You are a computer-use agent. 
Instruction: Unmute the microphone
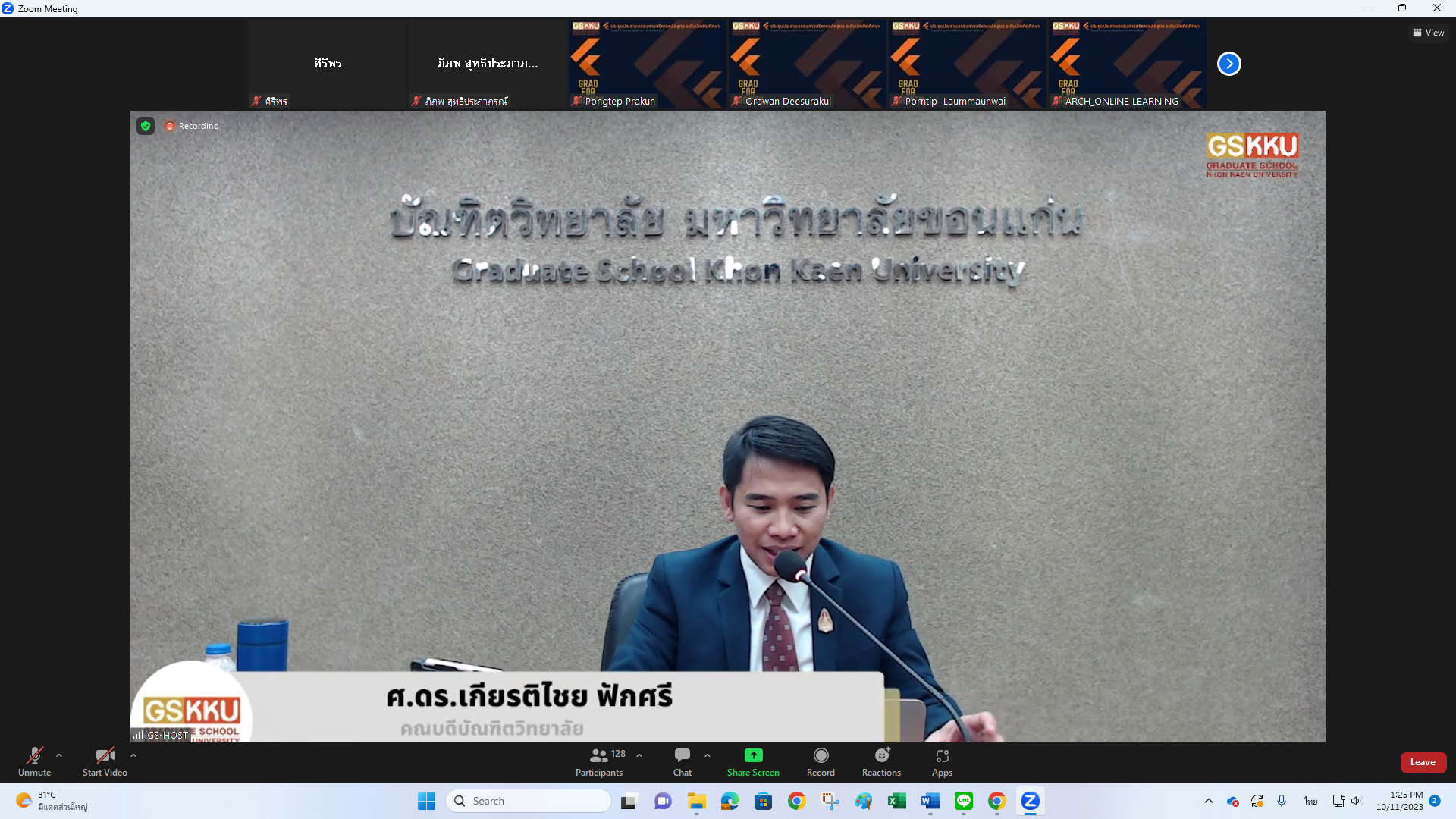pos(34,756)
